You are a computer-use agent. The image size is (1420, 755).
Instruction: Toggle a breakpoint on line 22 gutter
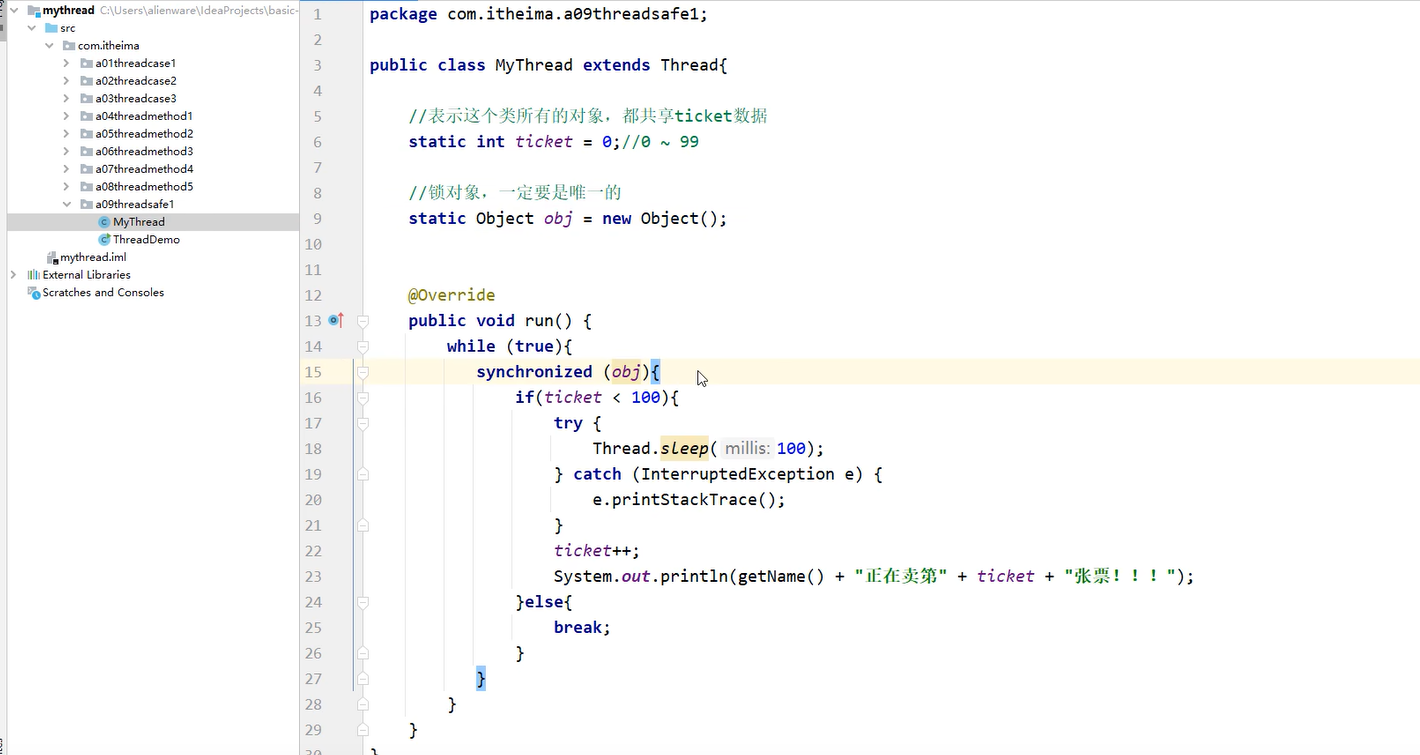[x=335, y=550]
